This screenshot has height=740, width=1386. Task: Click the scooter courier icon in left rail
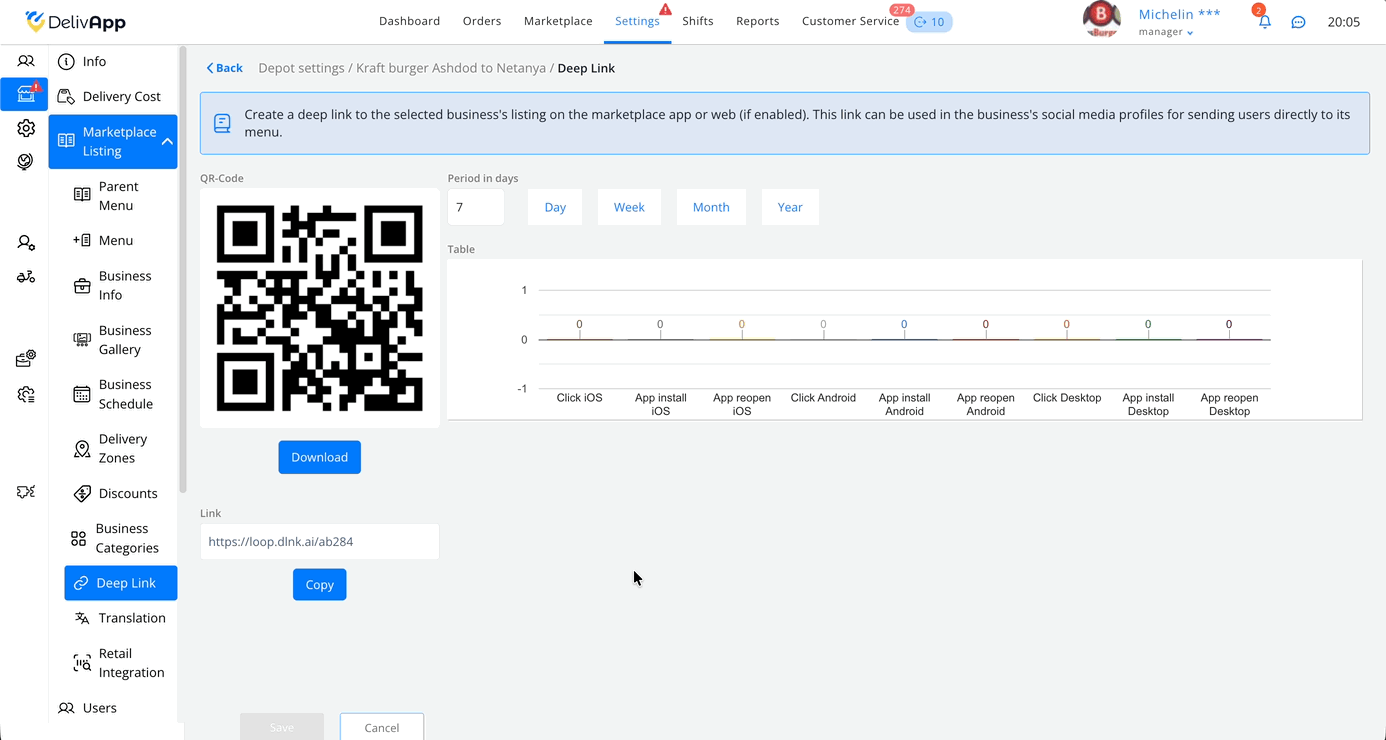pos(26,277)
